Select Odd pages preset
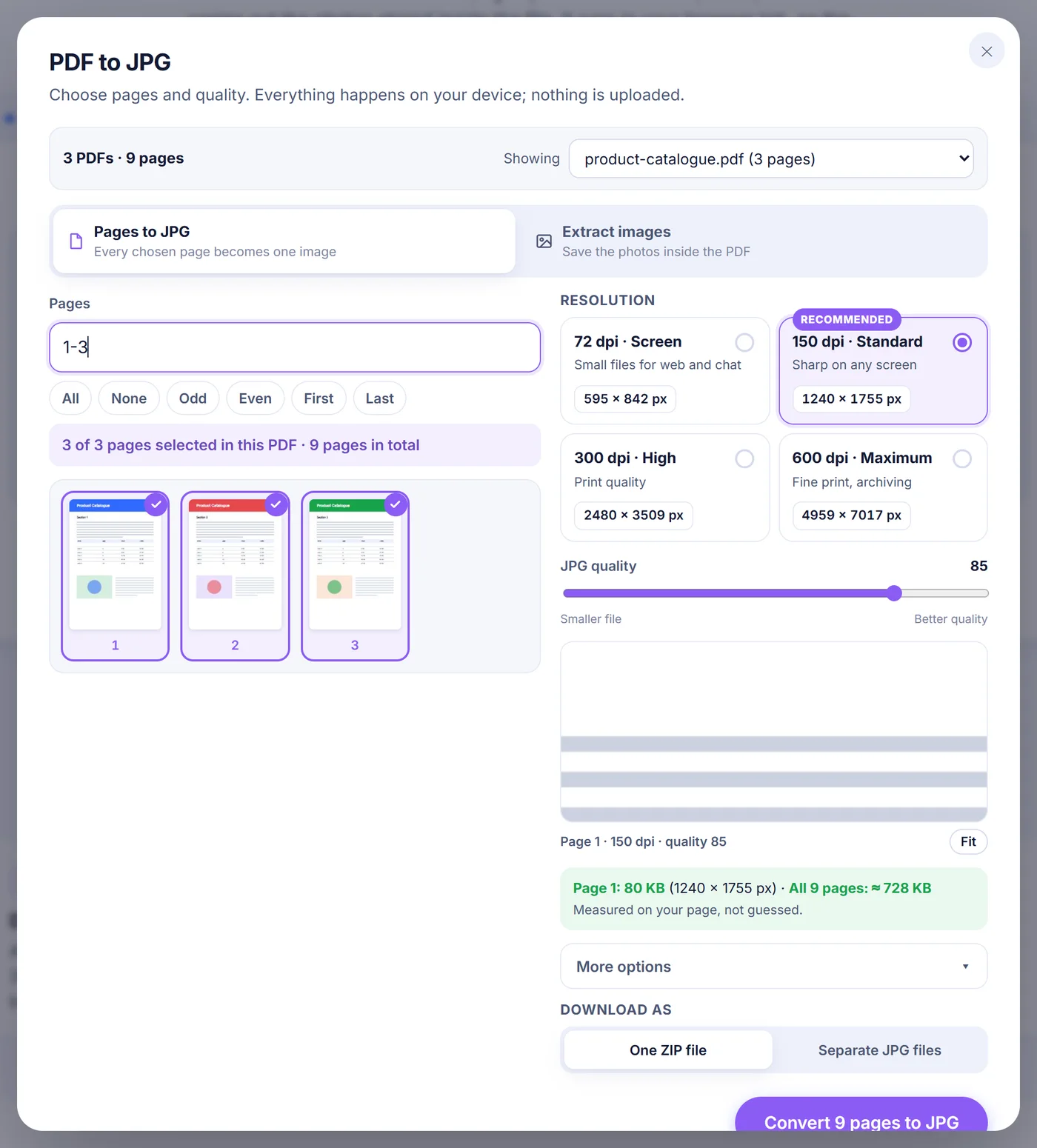Image resolution: width=1037 pixels, height=1148 pixels. [x=193, y=398]
